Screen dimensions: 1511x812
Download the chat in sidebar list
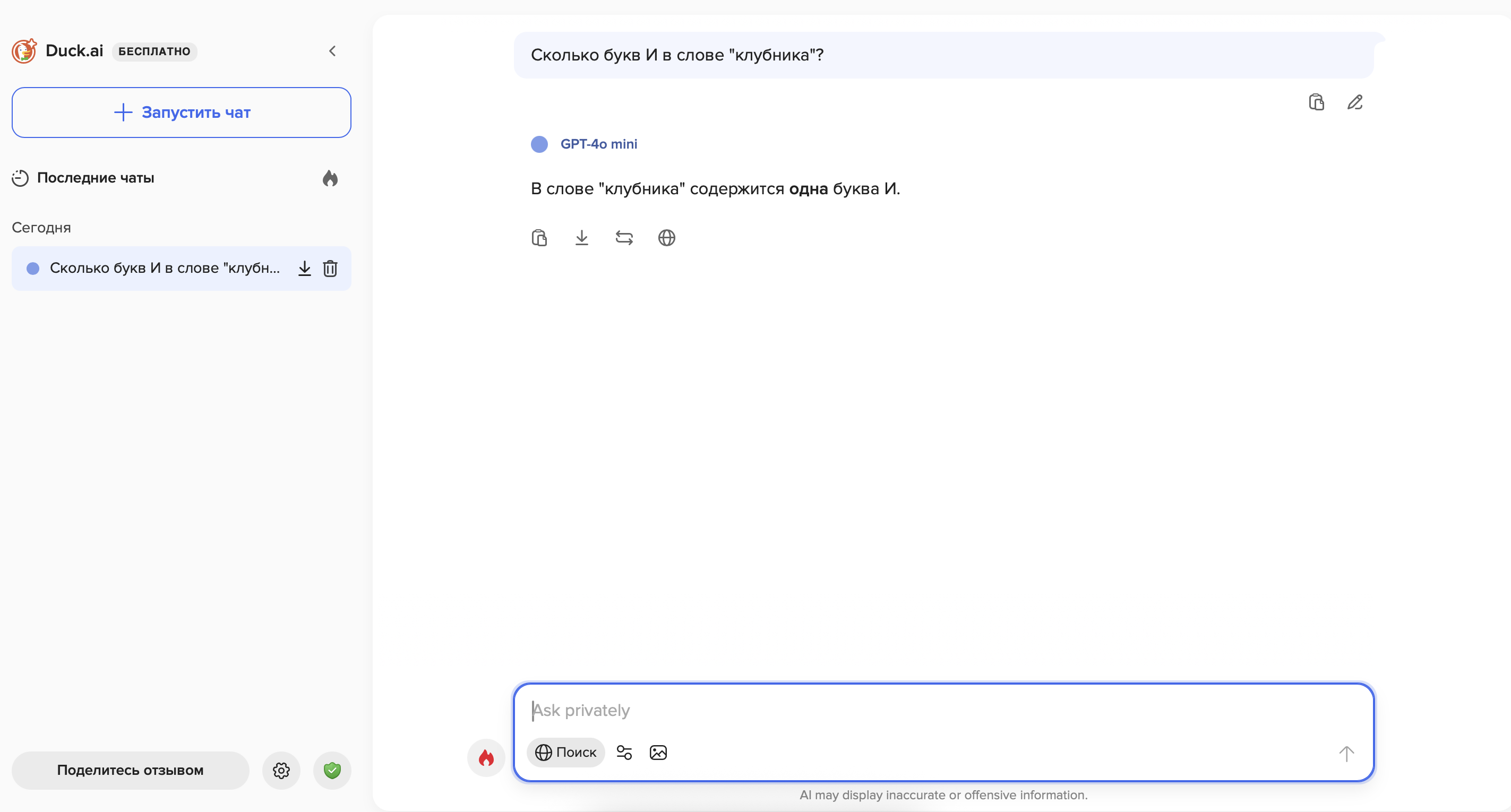[x=304, y=269]
